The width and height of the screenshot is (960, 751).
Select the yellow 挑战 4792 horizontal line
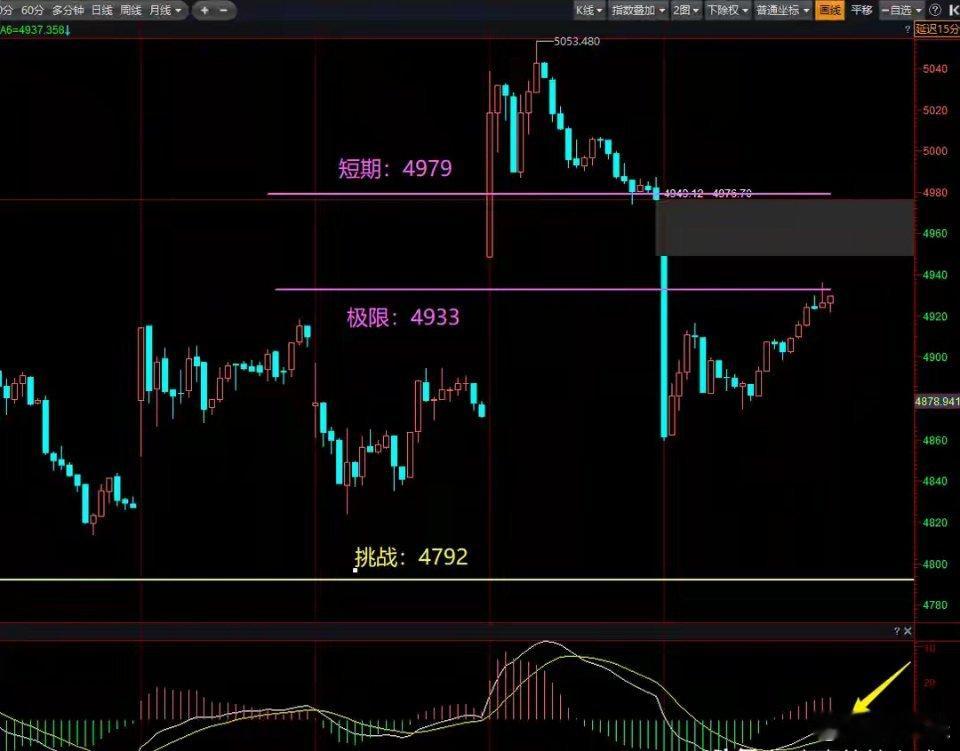[457, 579]
